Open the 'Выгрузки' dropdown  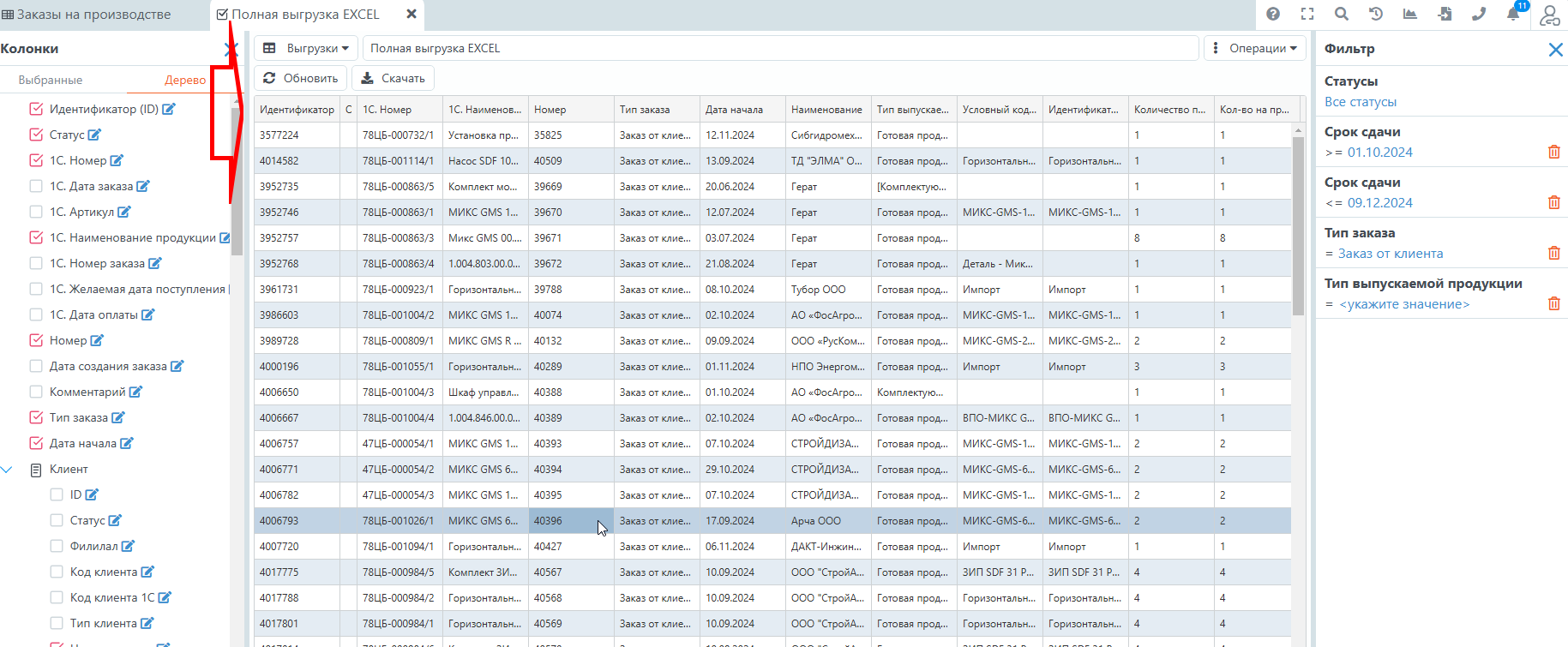pyautogui.click(x=306, y=48)
